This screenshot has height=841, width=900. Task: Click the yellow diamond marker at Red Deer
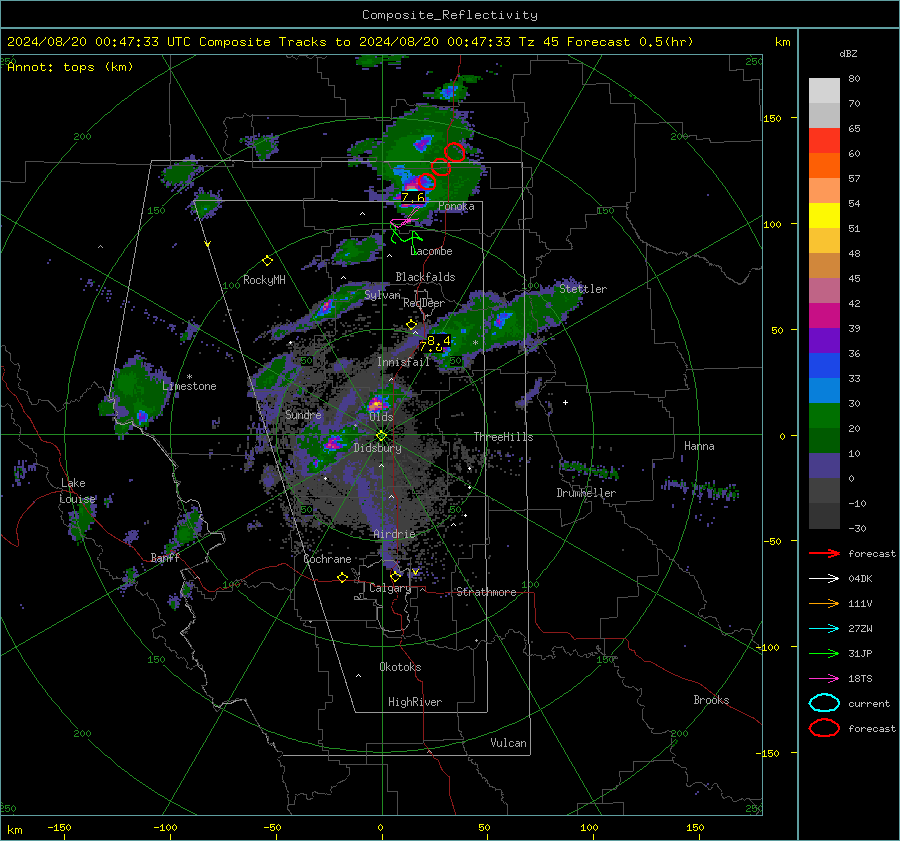(411, 325)
